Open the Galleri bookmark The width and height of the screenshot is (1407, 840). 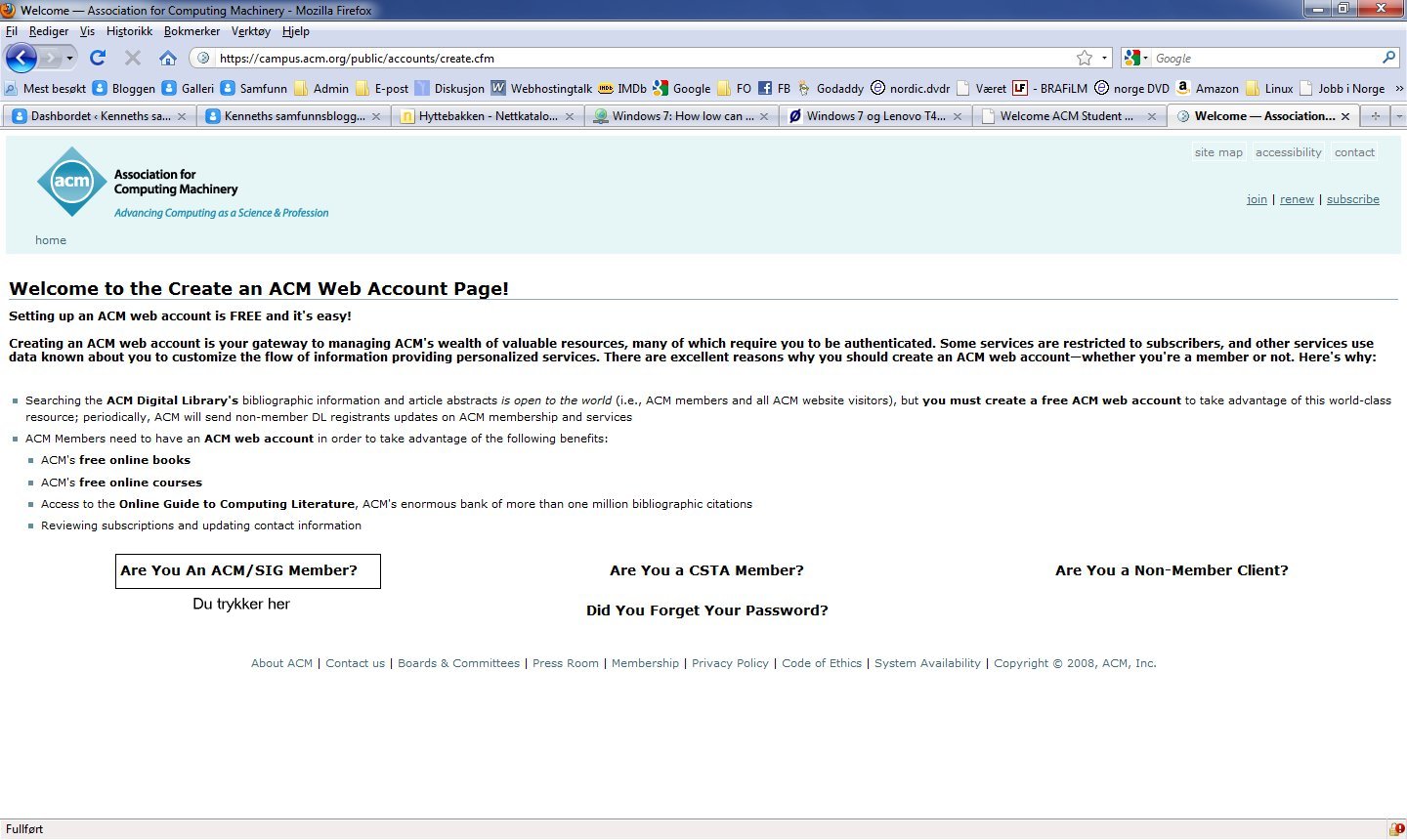(188, 88)
